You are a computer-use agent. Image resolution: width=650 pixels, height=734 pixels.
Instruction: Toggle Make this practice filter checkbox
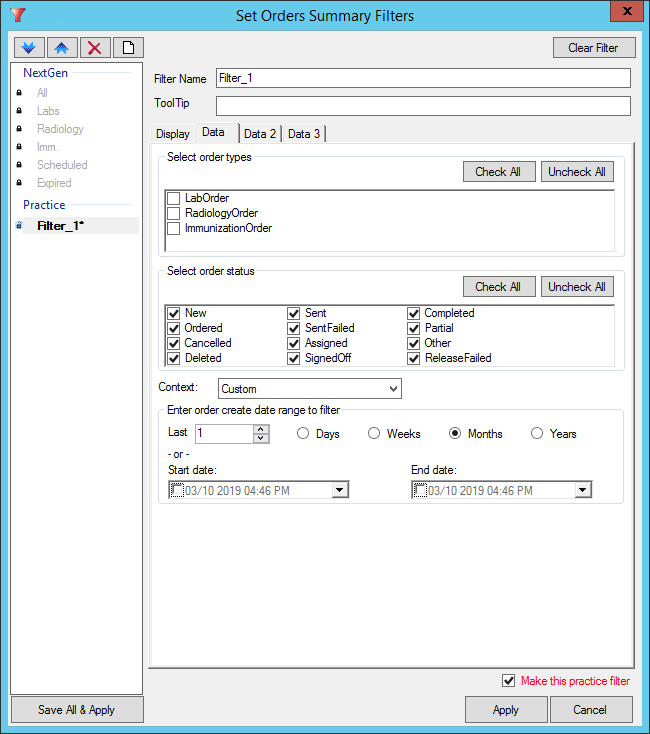click(508, 681)
